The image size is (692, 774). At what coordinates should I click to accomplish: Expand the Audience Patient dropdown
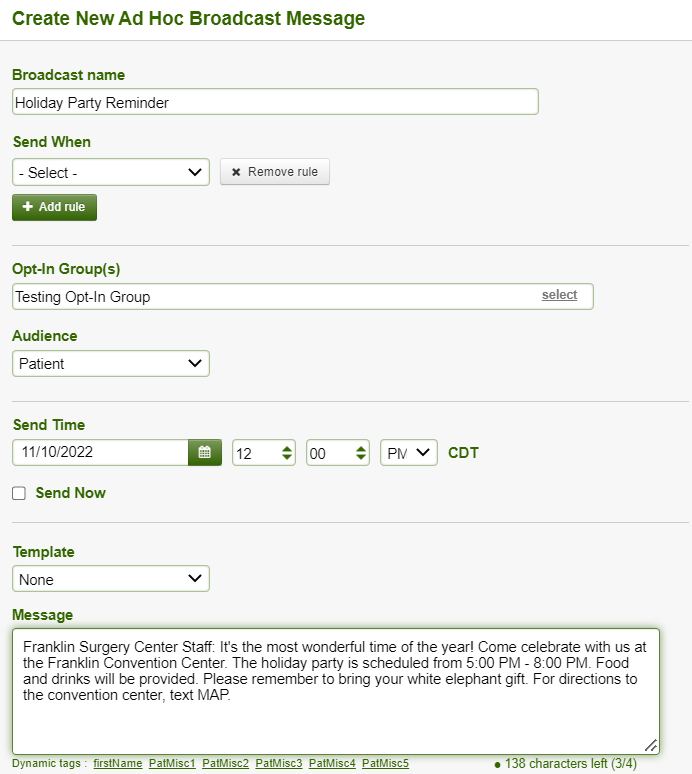tap(111, 364)
